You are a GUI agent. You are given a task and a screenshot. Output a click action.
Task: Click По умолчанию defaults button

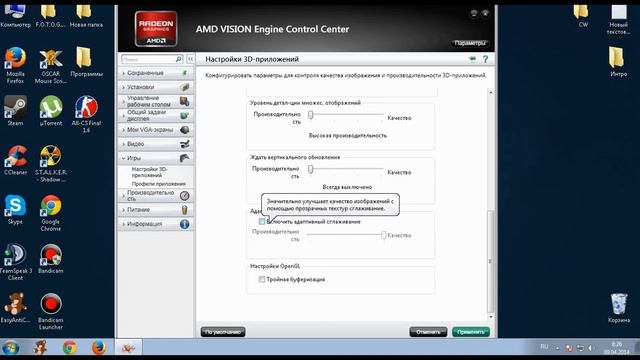pos(223,332)
